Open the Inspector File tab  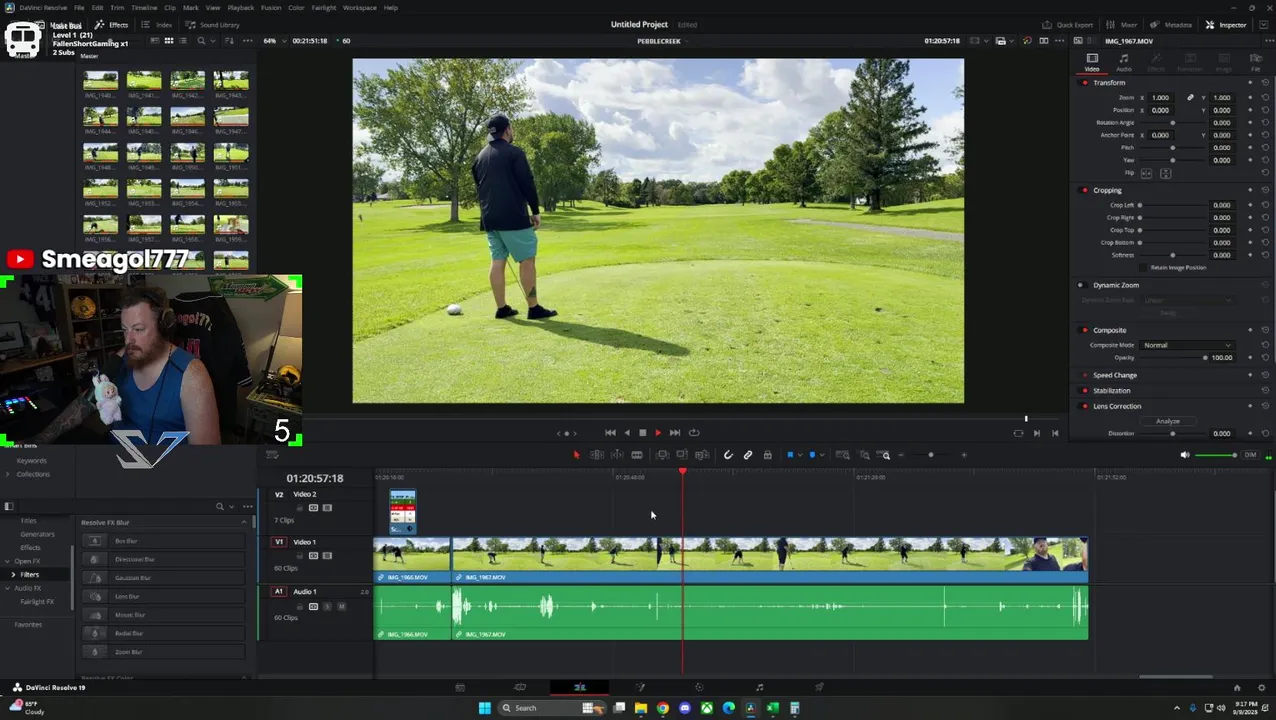1256,62
